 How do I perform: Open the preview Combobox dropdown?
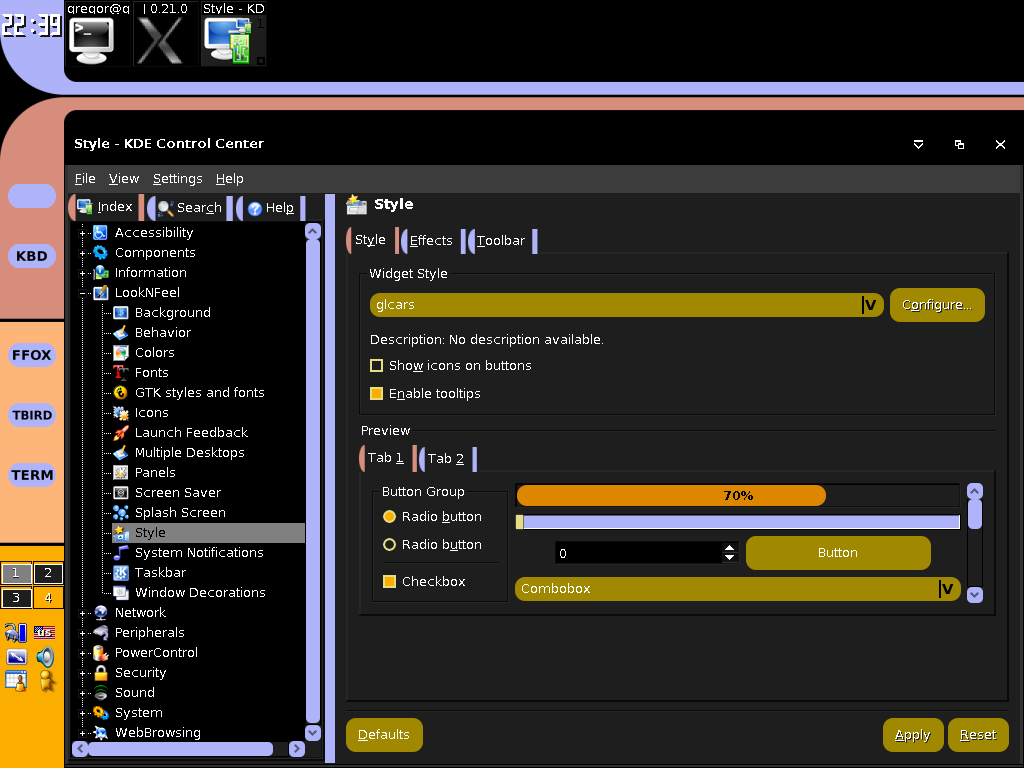(x=737, y=589)
